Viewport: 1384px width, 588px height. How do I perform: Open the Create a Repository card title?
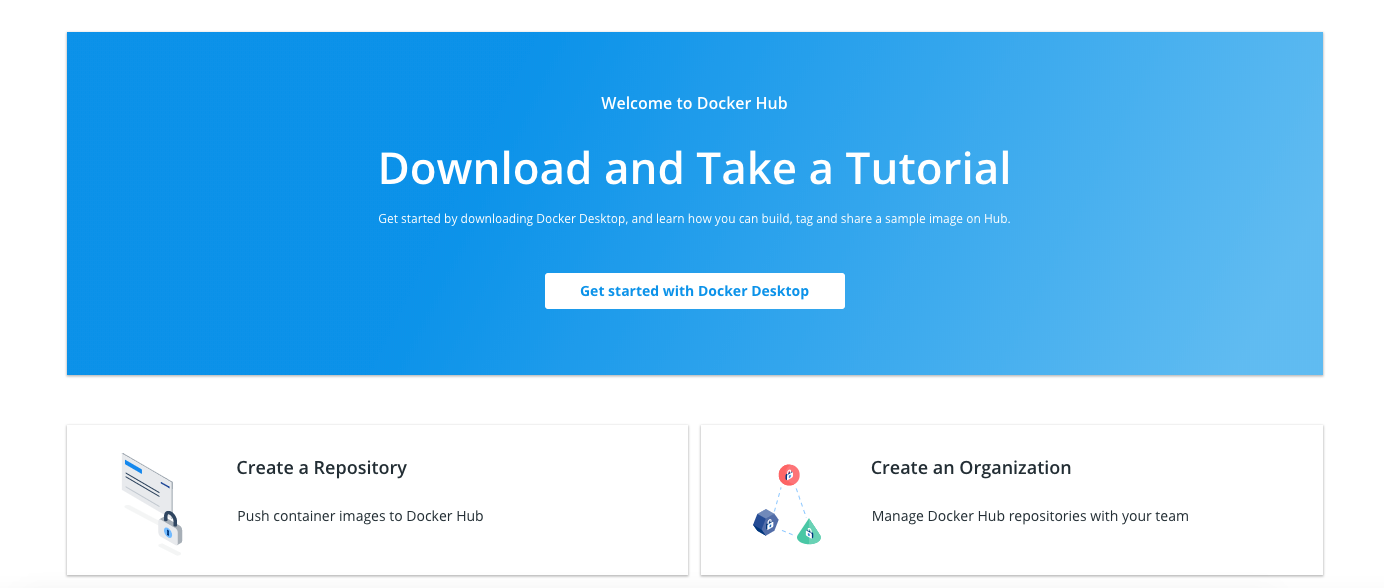click(x=321, y=468)
